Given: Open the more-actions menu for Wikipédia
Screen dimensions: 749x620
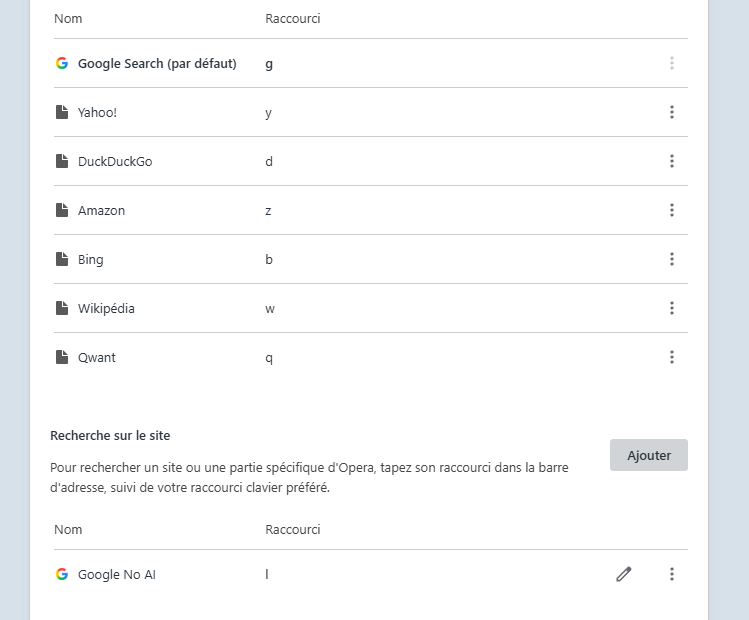Looking at the screenshot, I should (x=672, y=308).
